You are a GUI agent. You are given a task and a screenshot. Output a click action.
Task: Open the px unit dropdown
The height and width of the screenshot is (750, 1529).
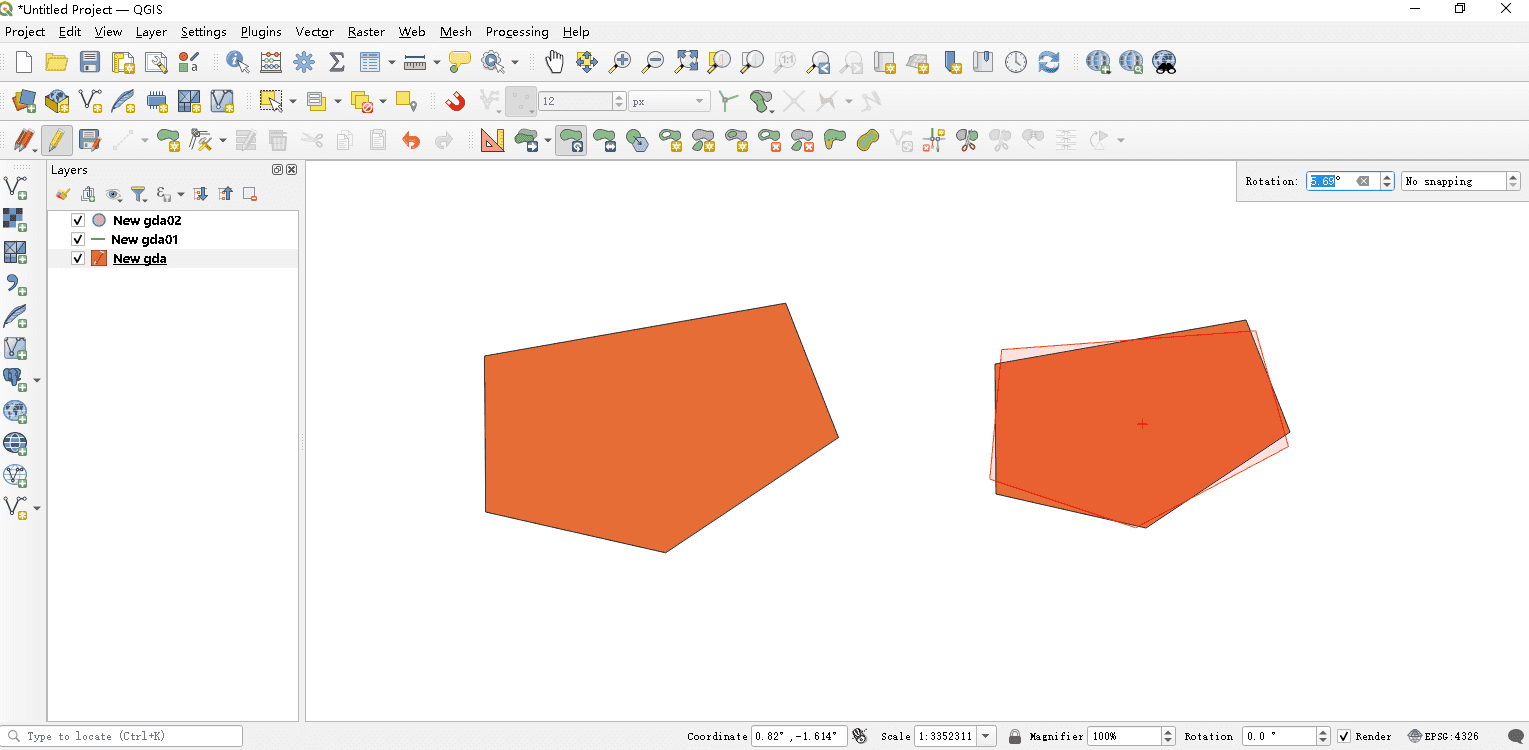(x=669, y=101)
